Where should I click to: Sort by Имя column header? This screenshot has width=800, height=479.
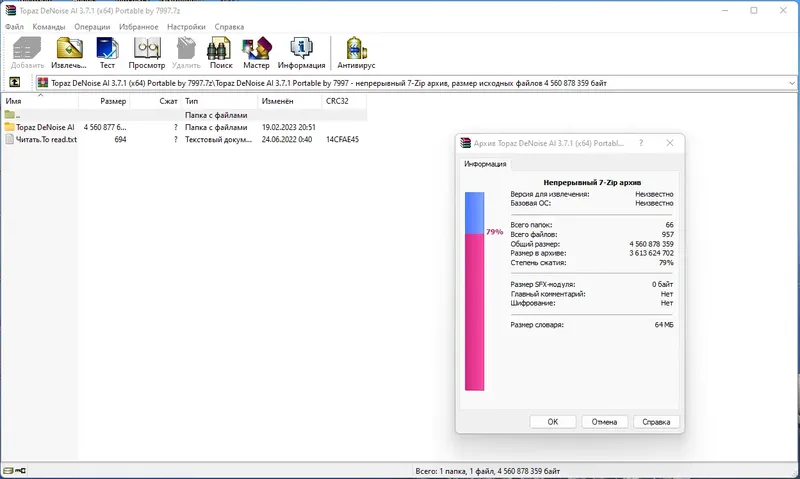tap(40, 101)
